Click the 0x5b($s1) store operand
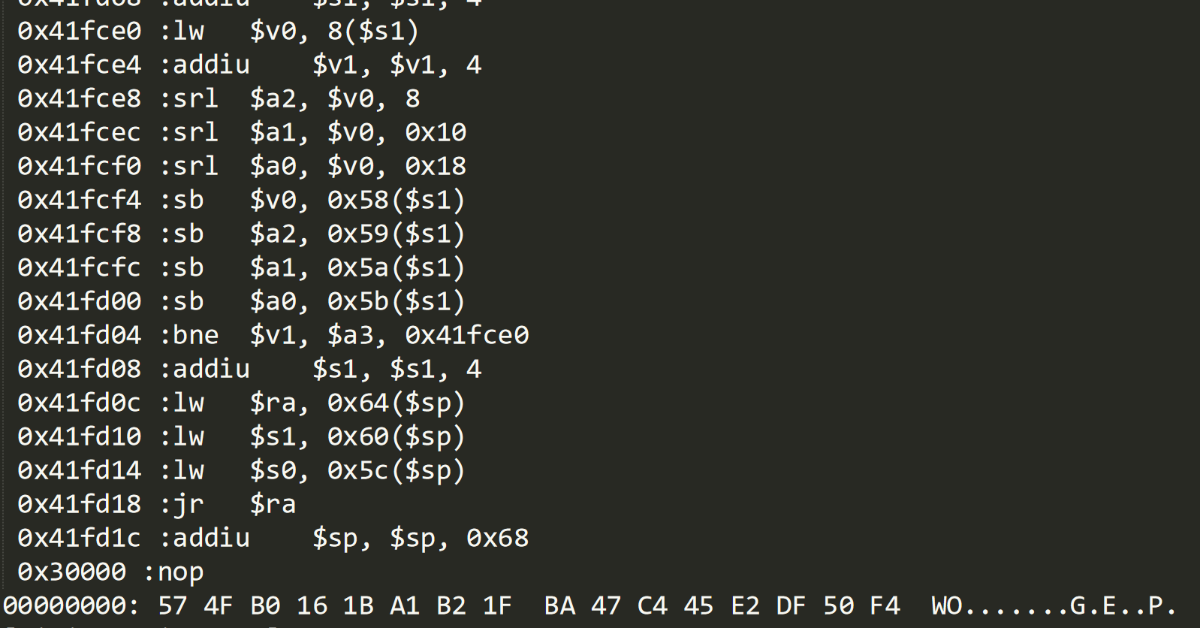1200x628 pixels. [396, 302]
